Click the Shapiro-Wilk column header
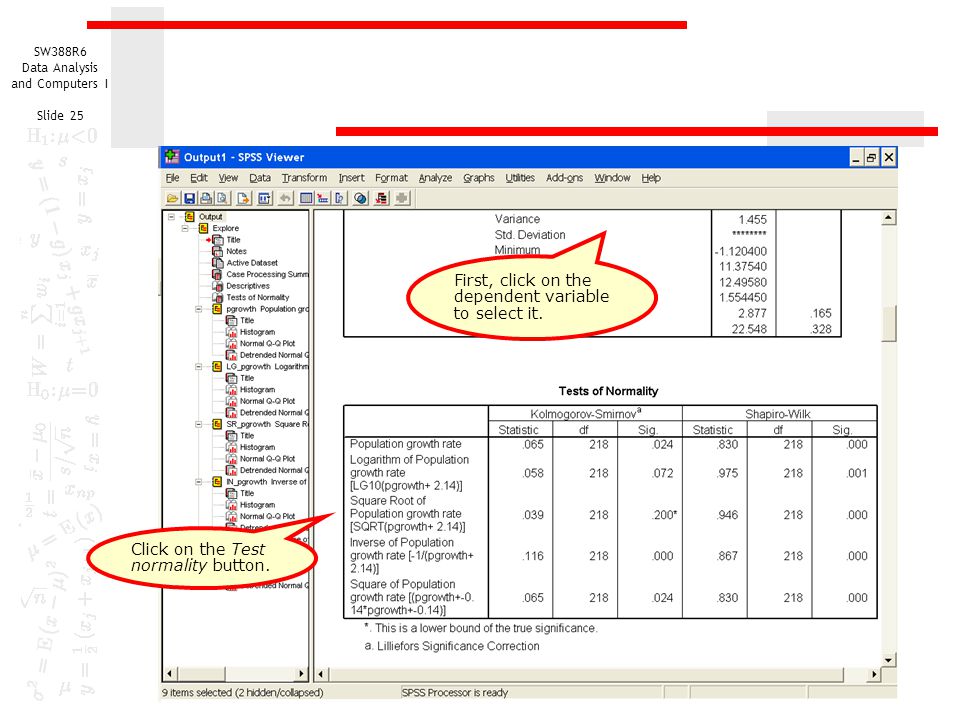The height and width of the screenshot is (720, 960). coord(778,414)
